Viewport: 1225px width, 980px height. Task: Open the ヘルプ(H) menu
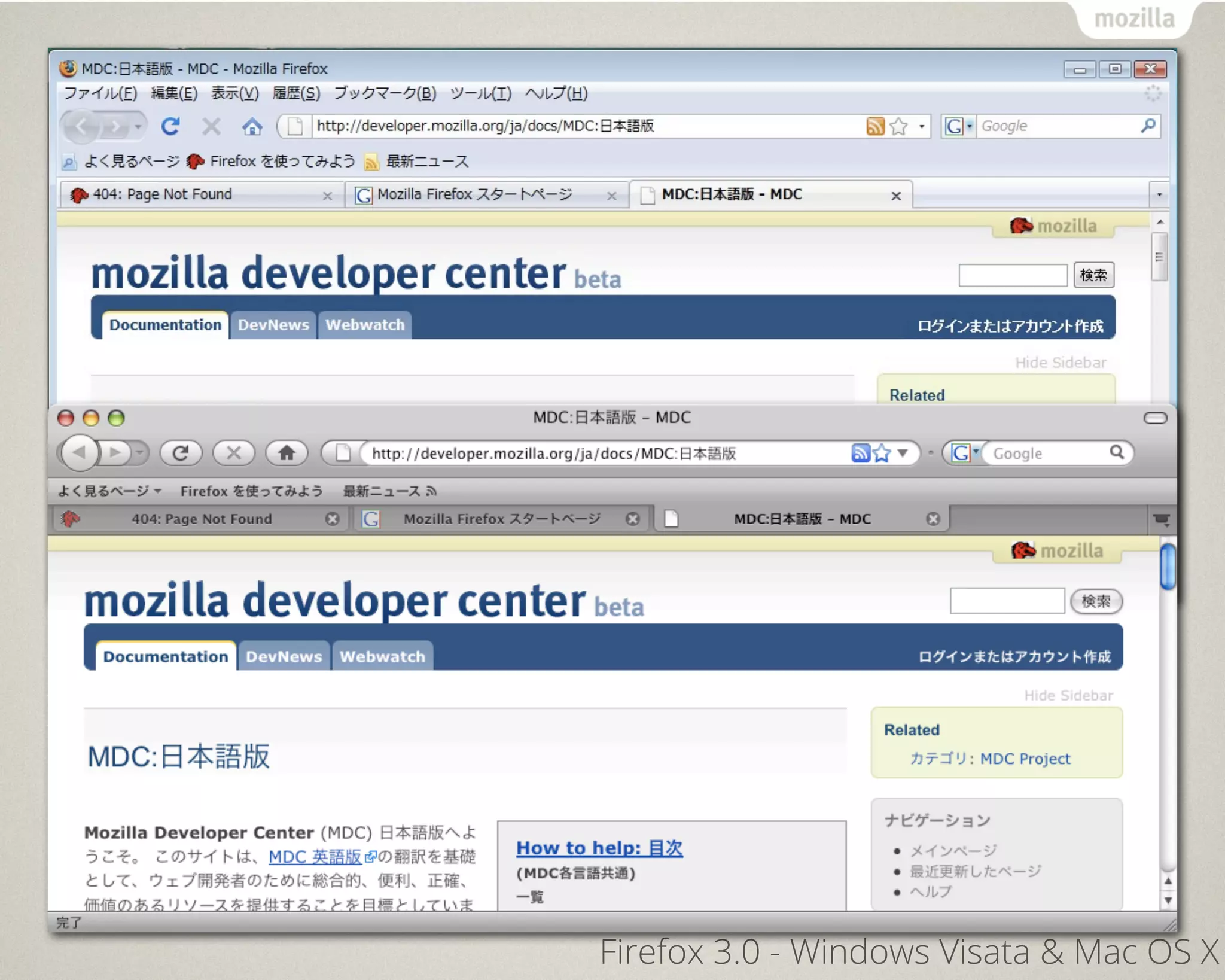[556, 93]
